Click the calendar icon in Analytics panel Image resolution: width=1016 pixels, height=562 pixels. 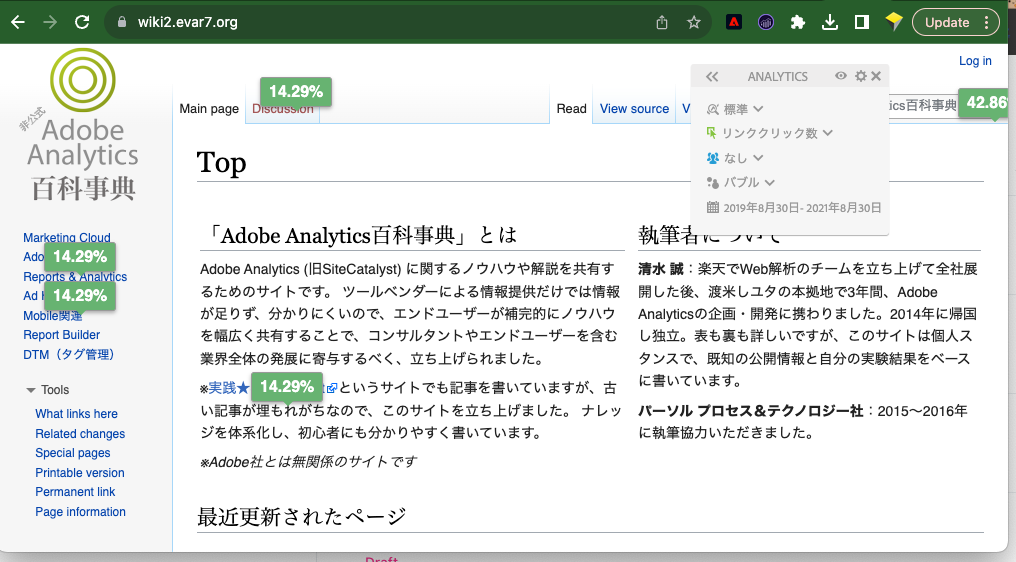[x=713, y=207]
